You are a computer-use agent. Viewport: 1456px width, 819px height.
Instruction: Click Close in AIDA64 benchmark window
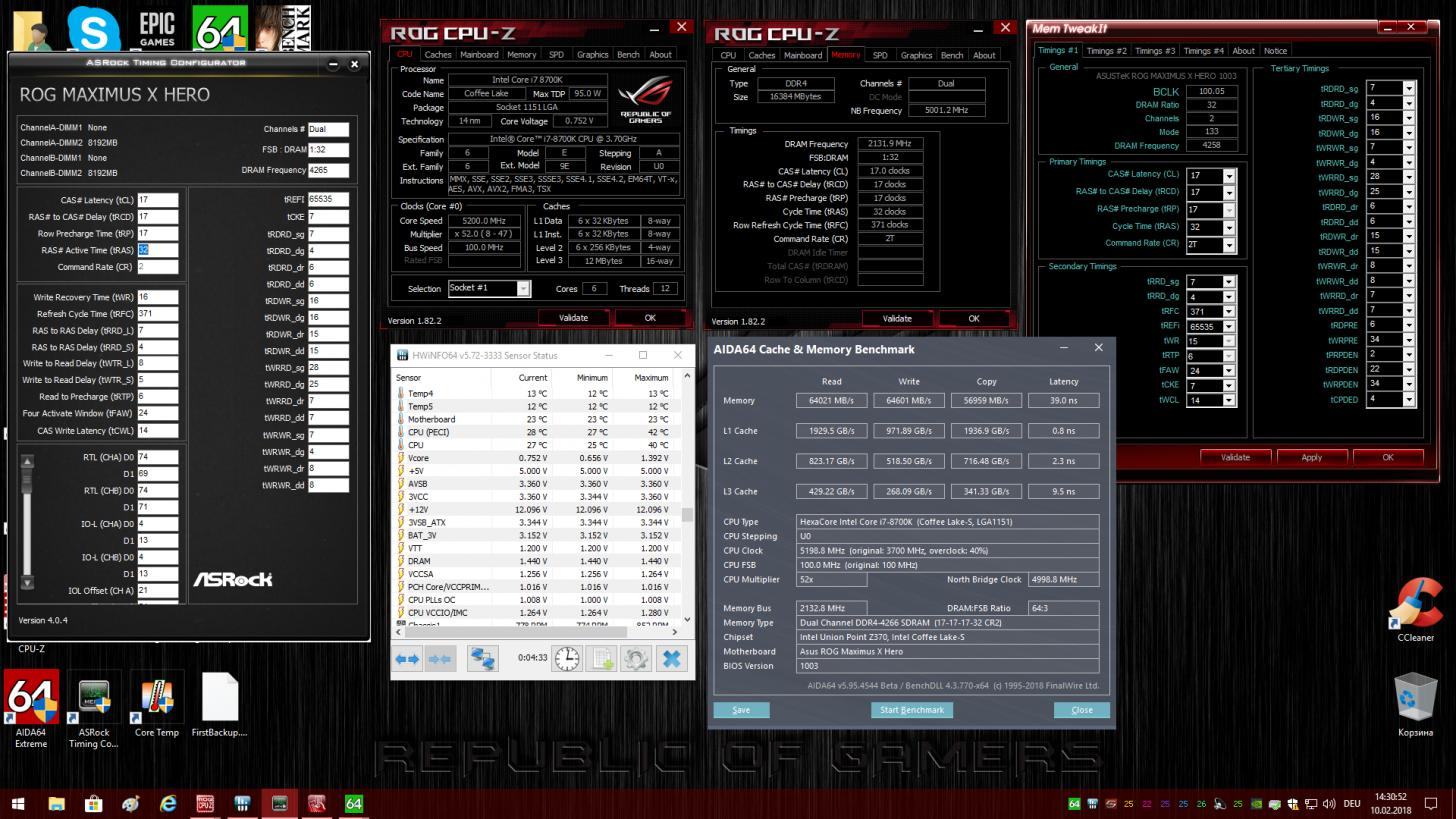coord(1081,710)
